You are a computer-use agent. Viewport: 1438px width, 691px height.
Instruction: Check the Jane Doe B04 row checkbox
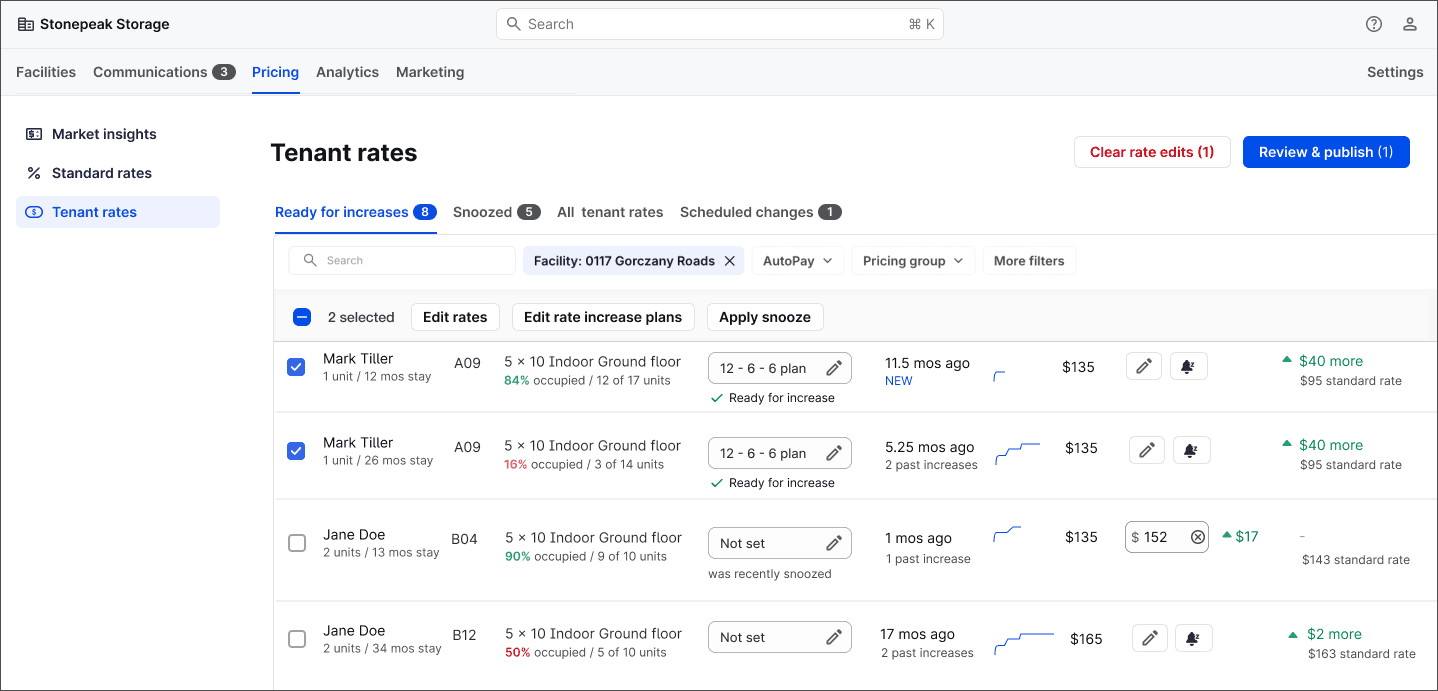297,543
